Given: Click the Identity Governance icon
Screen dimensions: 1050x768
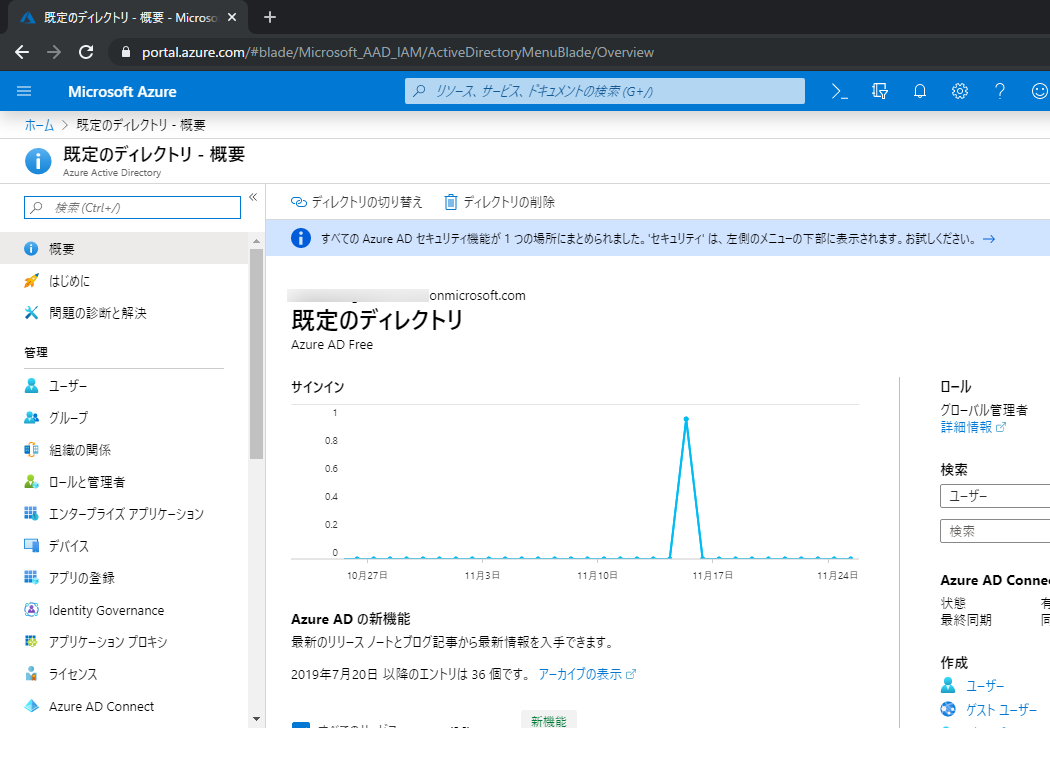Looking at the screenshot, I should (31, 610).
